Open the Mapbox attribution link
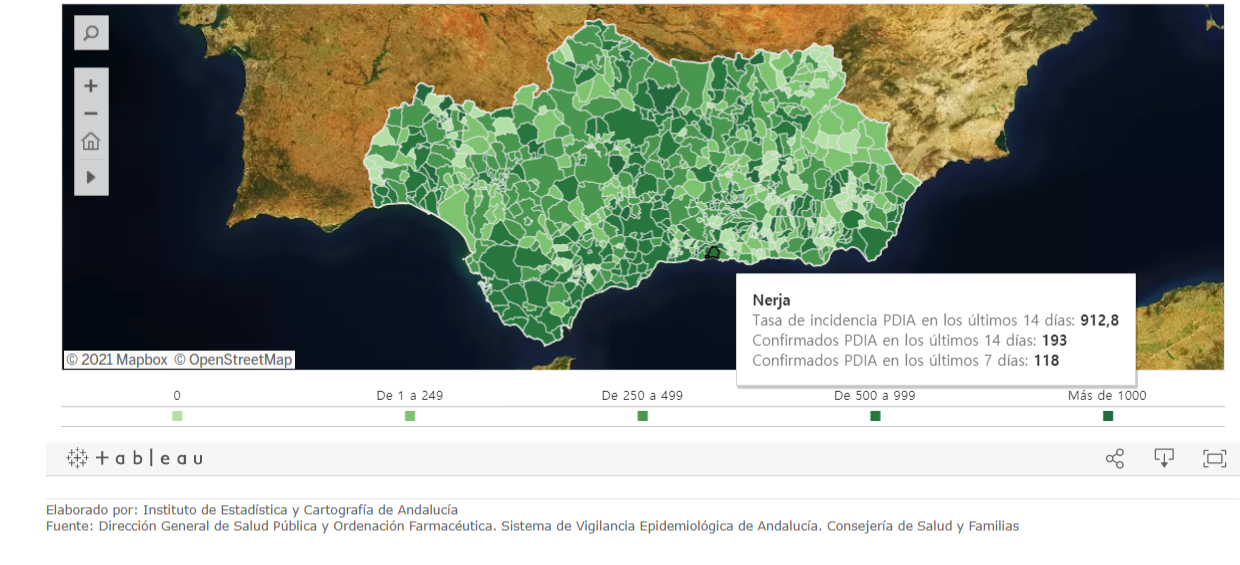The width and height of the screenshot is (1240, 565). (x=117, y=359)
